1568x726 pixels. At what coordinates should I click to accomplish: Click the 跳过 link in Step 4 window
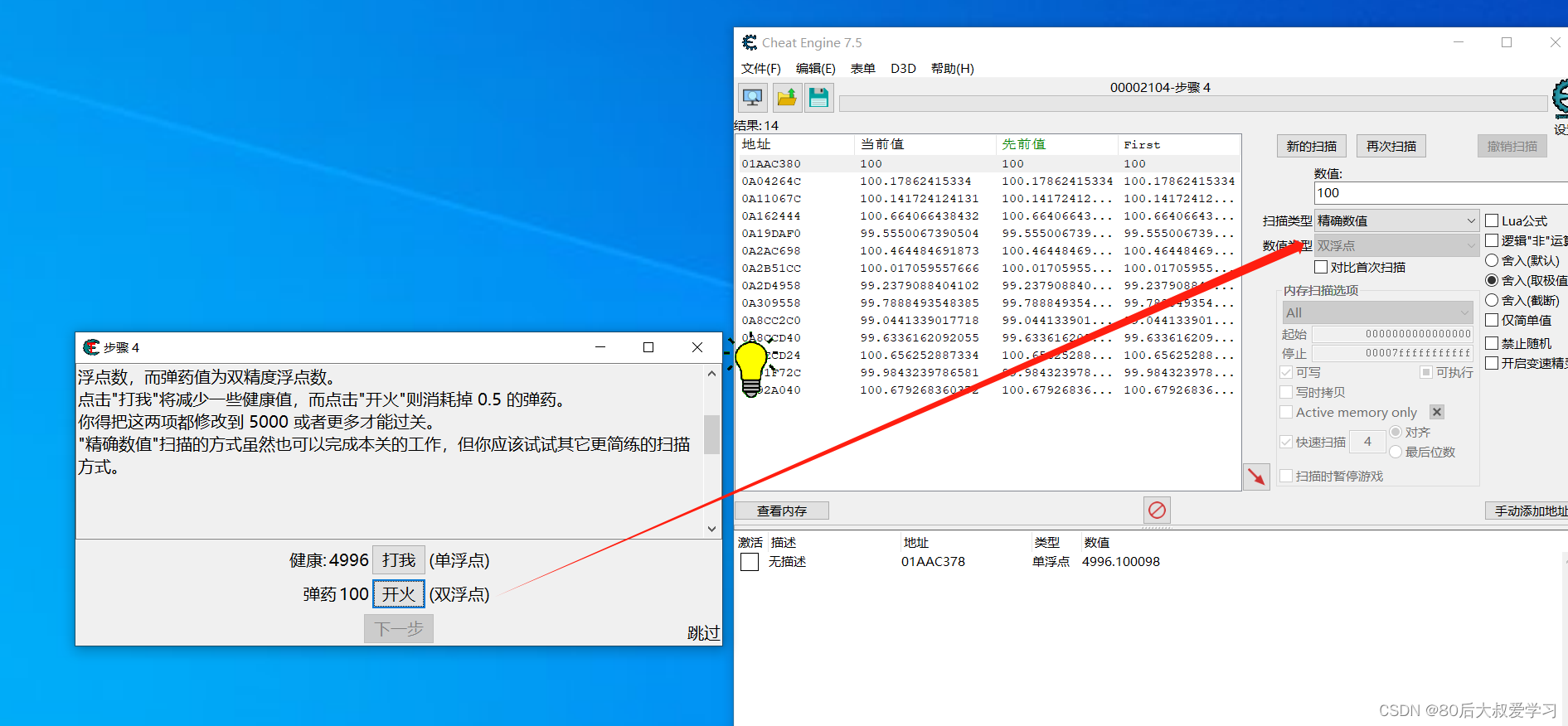click(703, 633)
